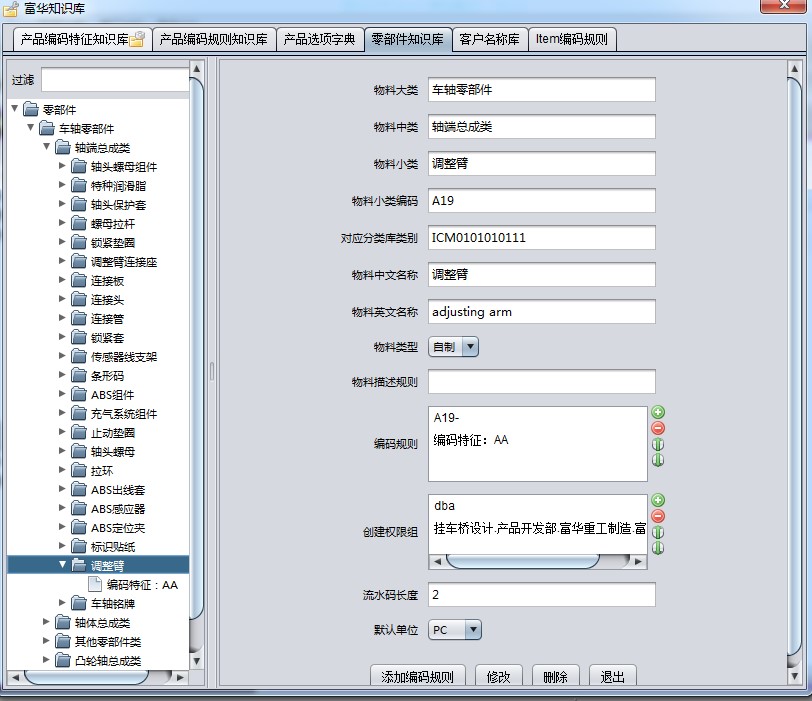Switch to the 产品选项字典 tab

319,40
